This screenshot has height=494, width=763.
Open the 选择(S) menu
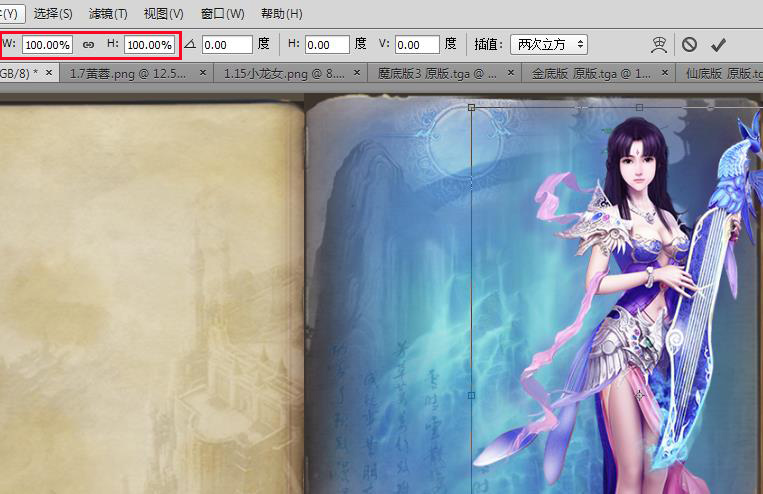tap(53, 14)
